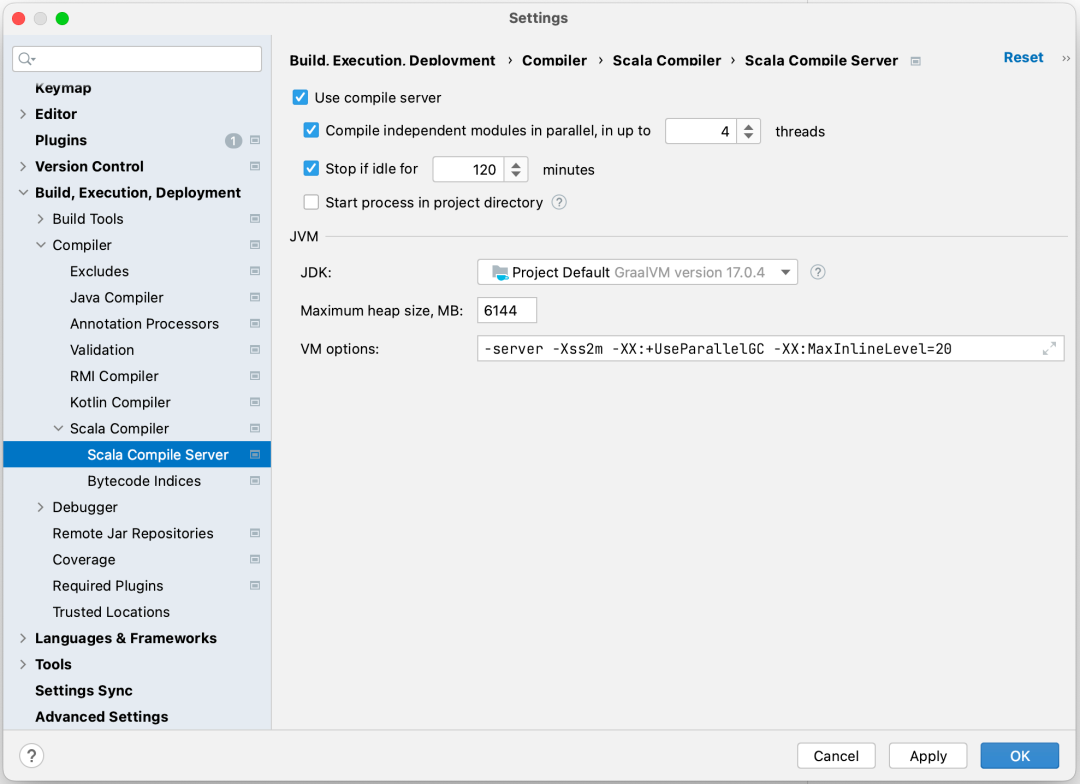The height and width of the screenshot is (784, 1080).
Task: Click the updates badge on Plugins
Action: [x=233, y=141]
